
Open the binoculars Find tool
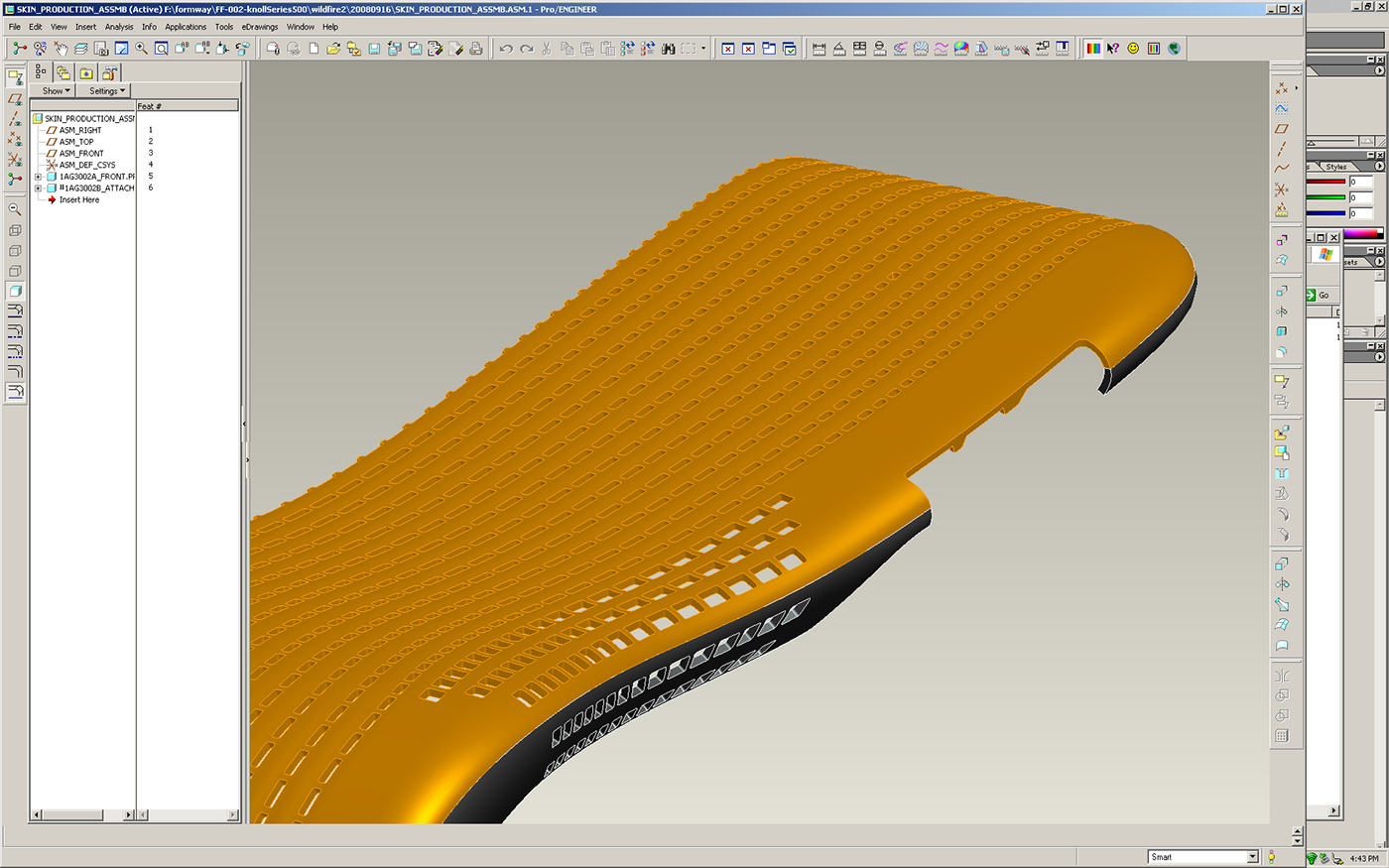tap(669, 49)
